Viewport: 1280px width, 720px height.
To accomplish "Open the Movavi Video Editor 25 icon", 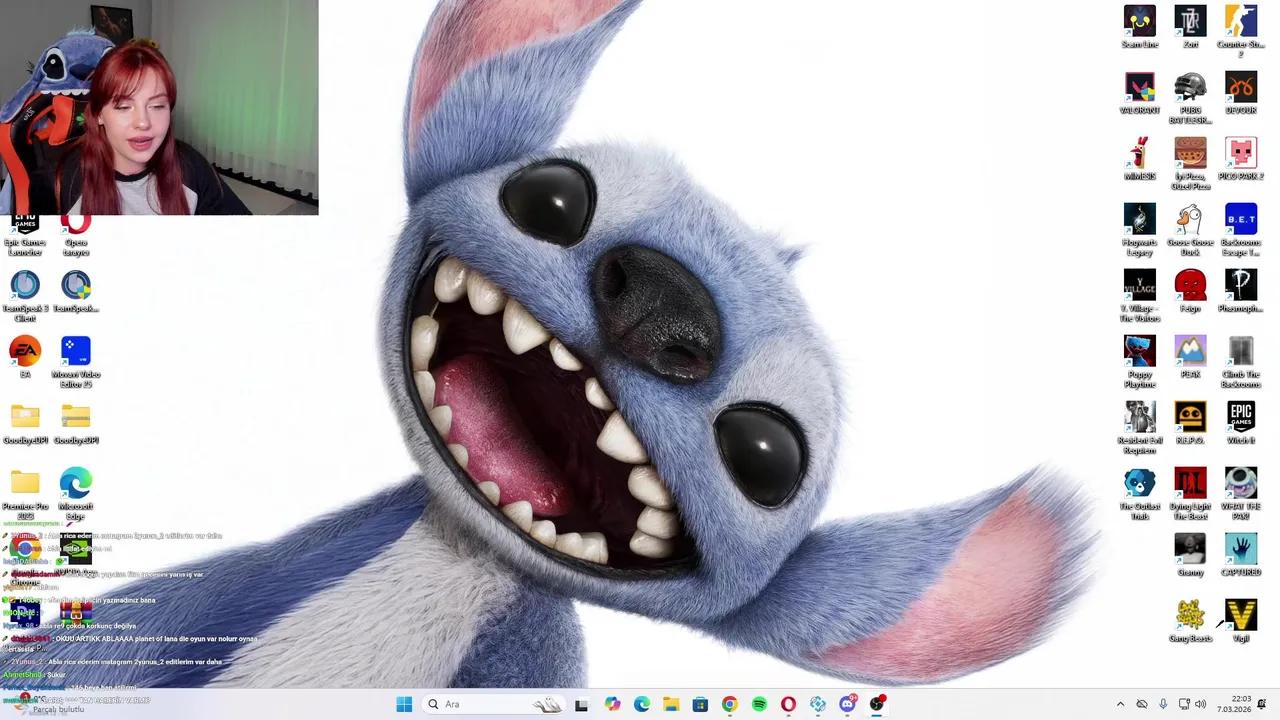I will coord(76,361).
